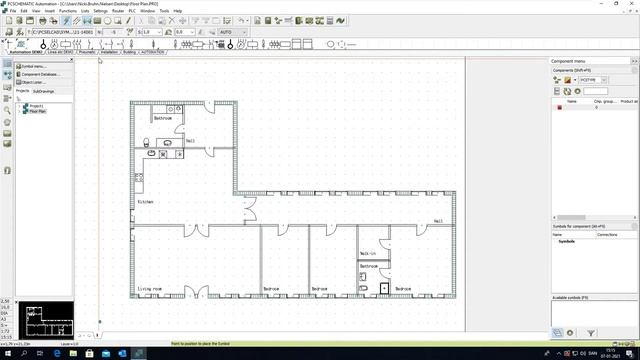The image size is (640, 360).
Task: Switch to the Projects tab
Action: [x=22, y=91]
